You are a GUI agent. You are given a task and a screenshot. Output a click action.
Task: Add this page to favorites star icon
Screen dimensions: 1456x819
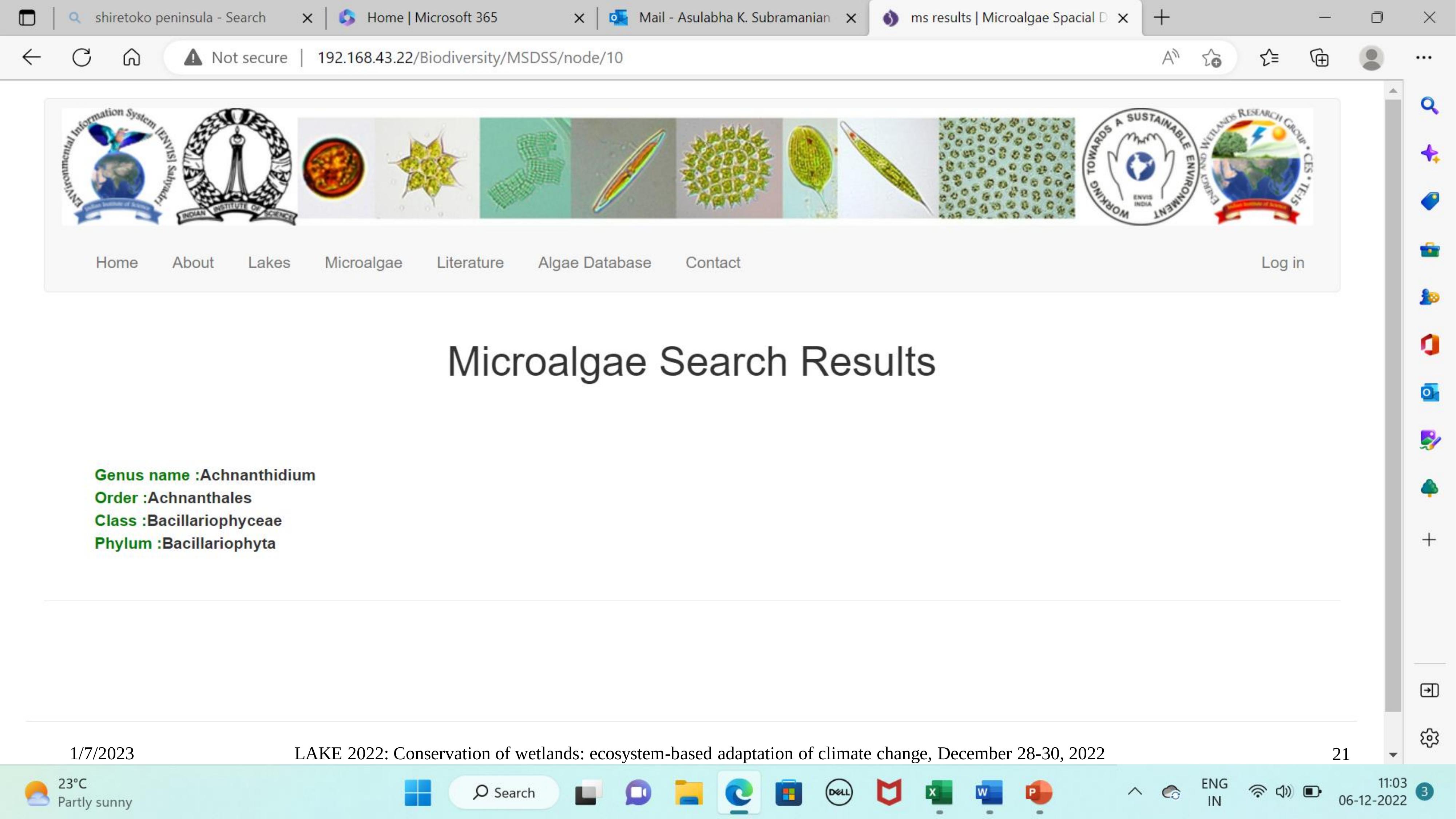[1211, 58]
